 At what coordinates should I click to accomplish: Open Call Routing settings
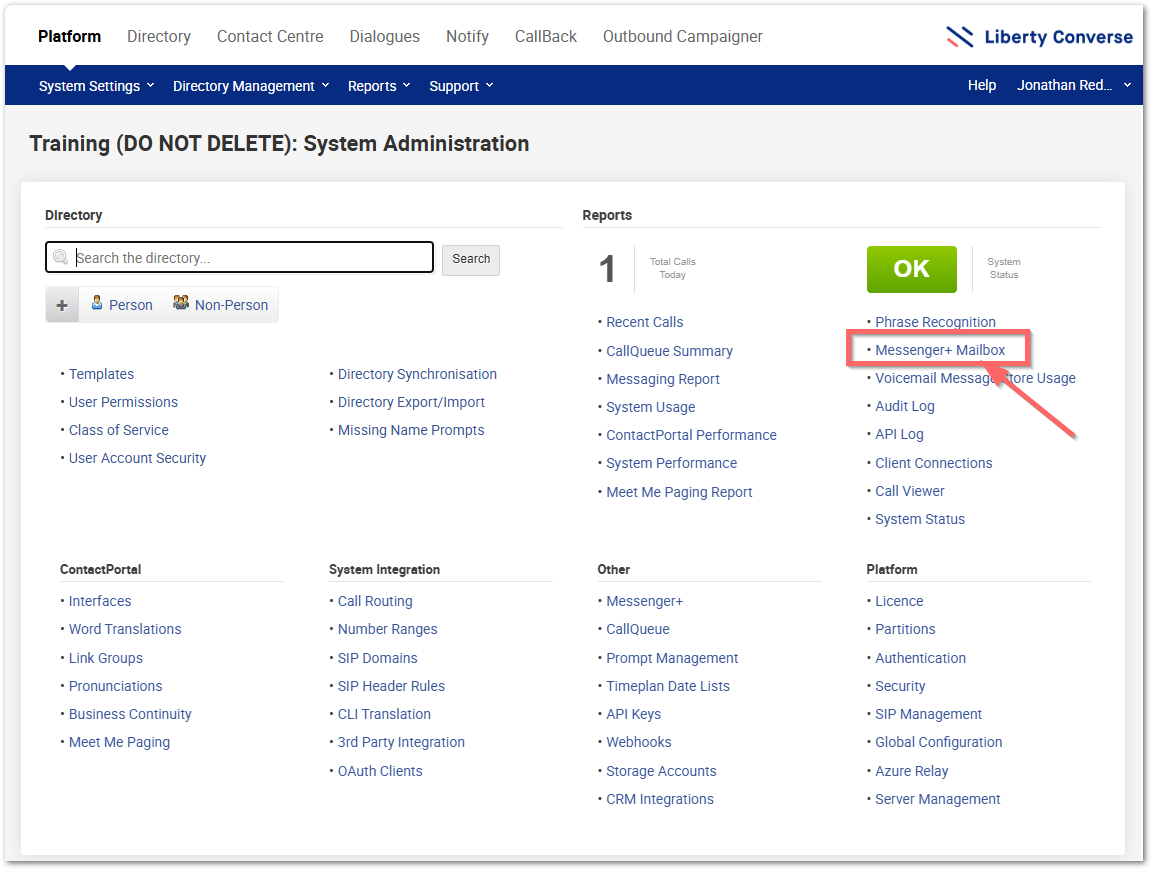(x=375, y=601)
